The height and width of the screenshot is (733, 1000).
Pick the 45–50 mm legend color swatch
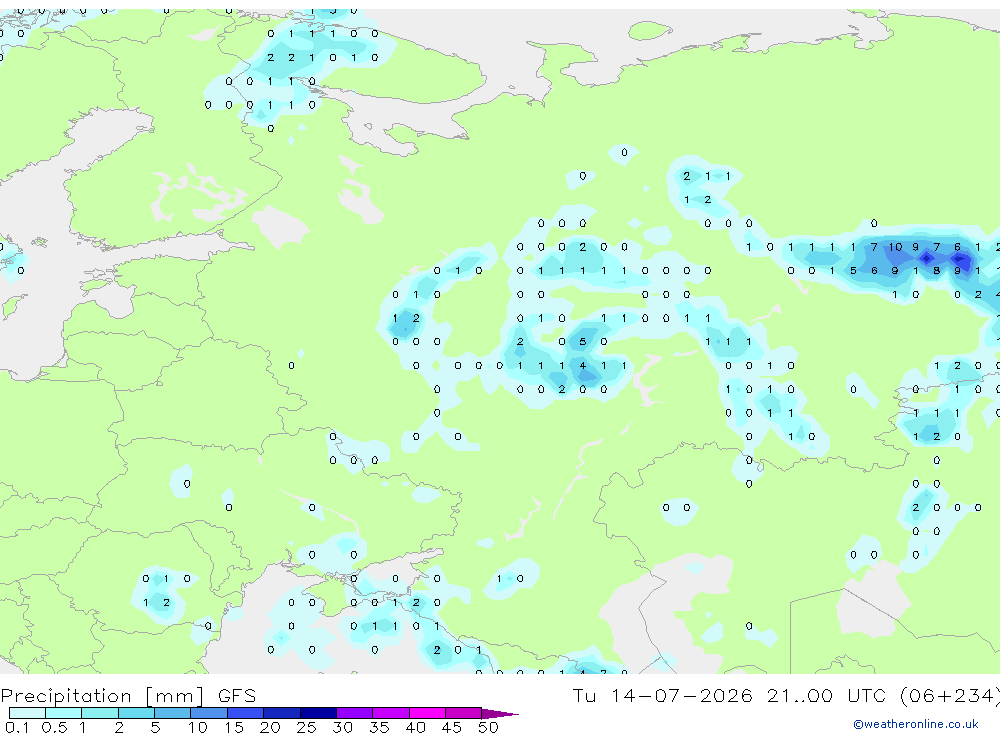[x=464, y=713]
